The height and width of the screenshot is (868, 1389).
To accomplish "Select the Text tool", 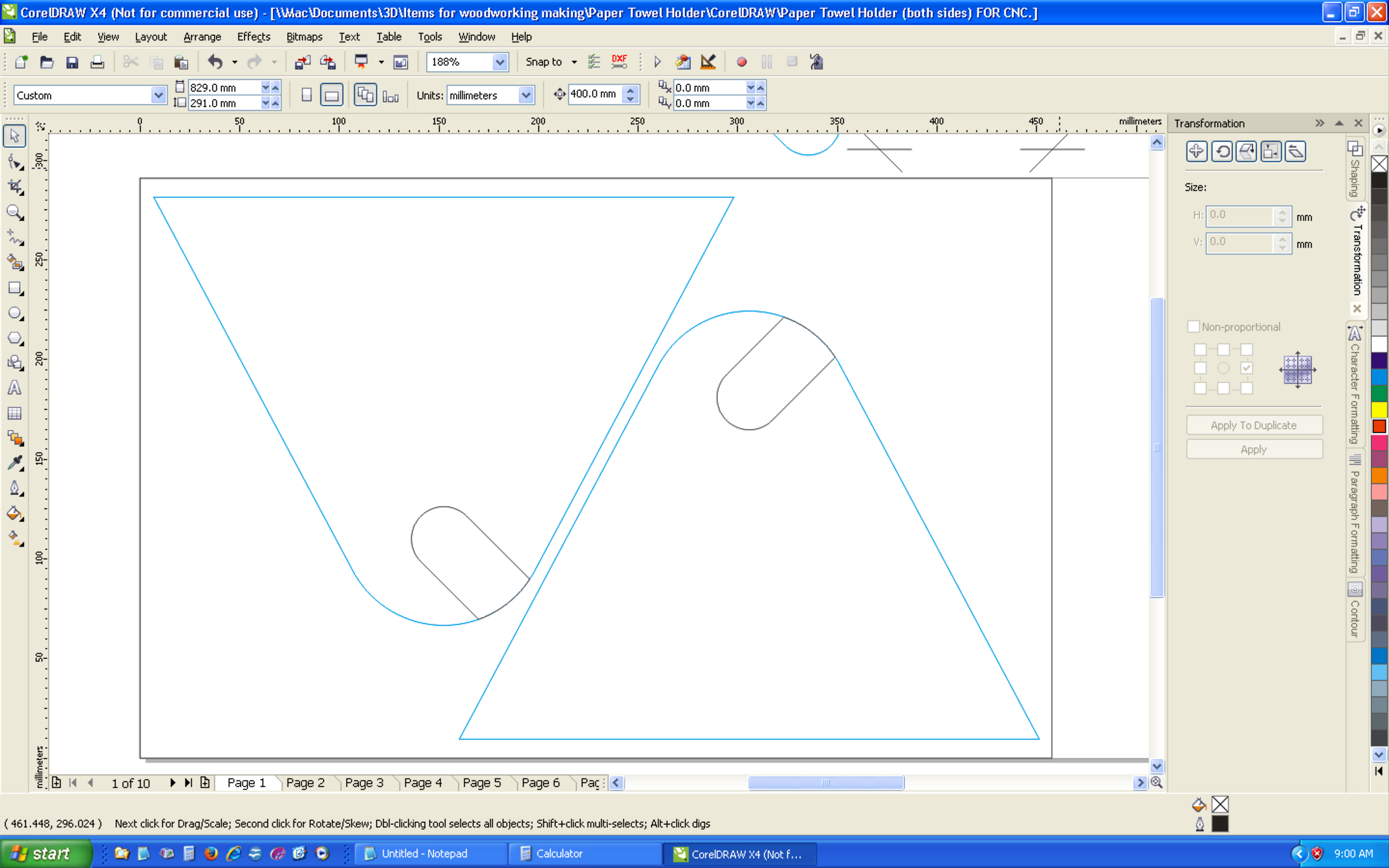I will coord(14,388).
